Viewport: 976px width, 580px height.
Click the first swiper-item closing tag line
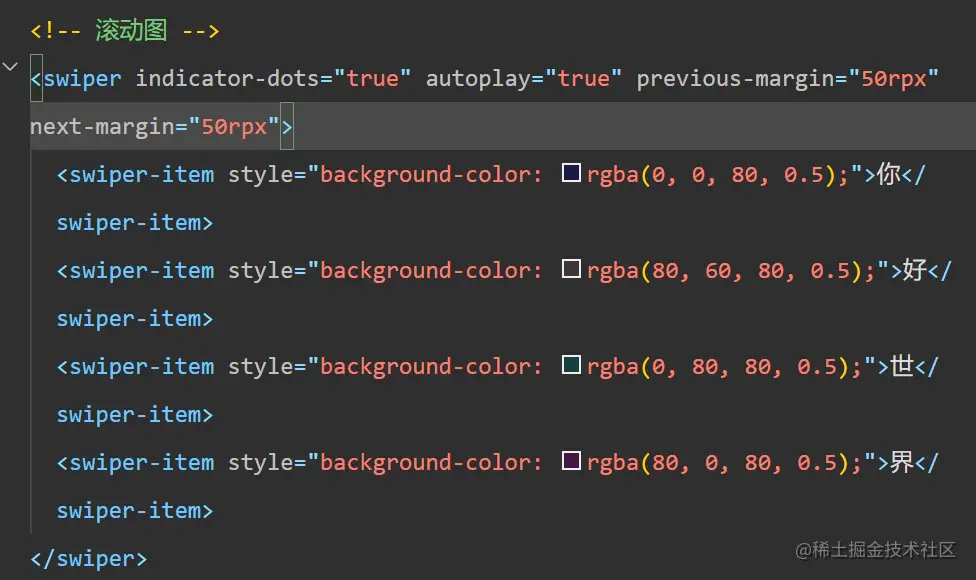coord(134,223)
